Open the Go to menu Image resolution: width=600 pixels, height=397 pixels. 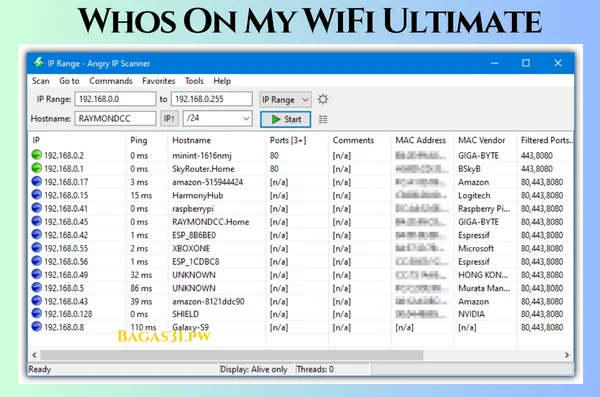point(69,81)
